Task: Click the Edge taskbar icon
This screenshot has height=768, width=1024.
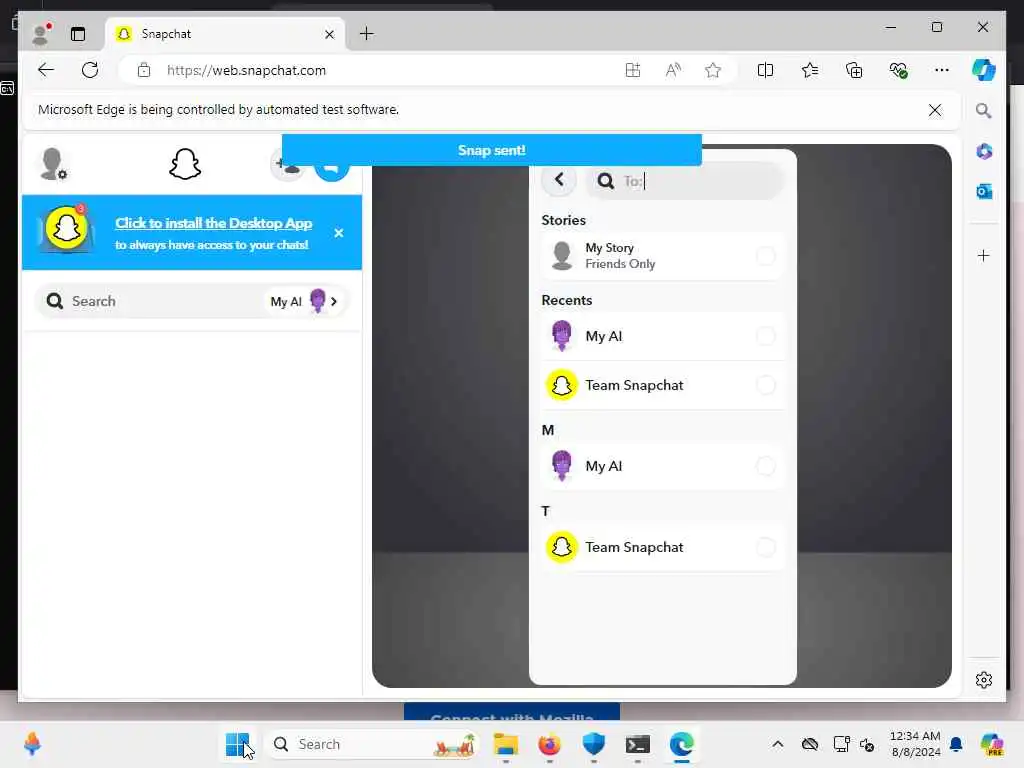Action: point(681,744)
